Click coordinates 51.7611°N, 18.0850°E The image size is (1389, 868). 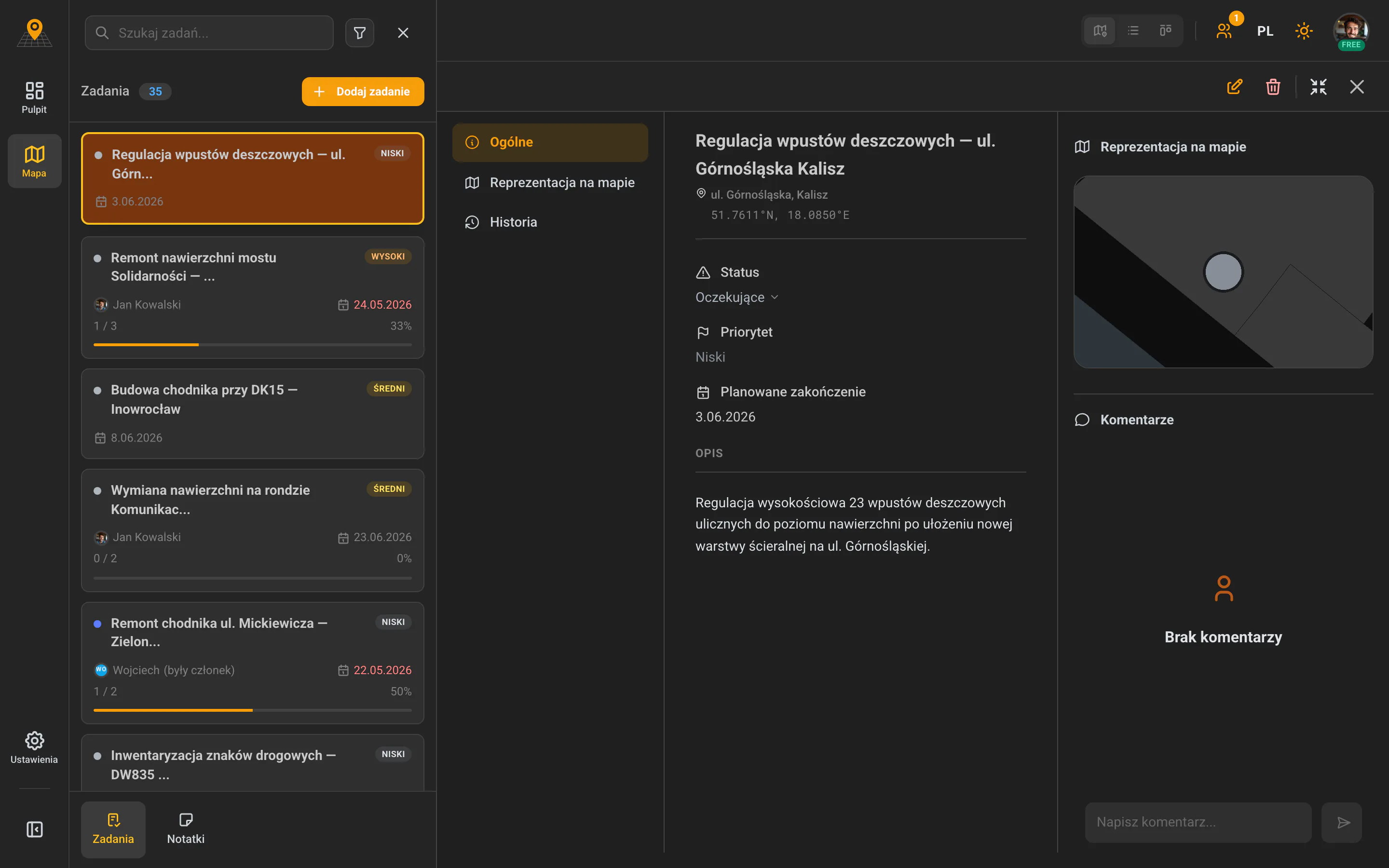point(780,215)
